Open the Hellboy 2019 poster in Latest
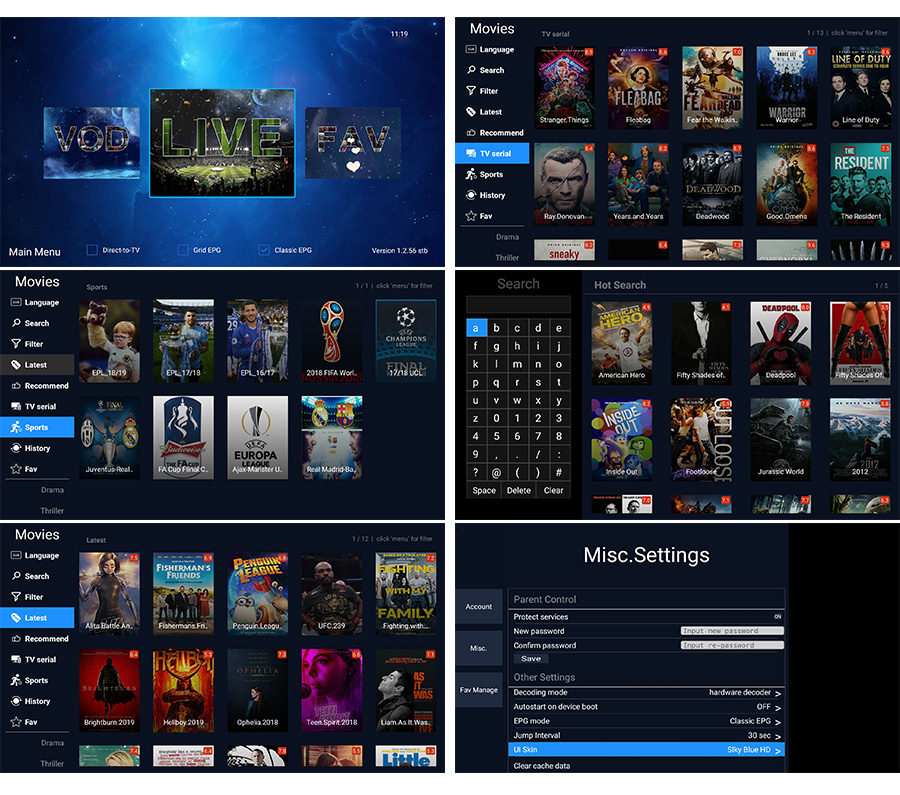900x795 pixels. [x=183, y=691]
